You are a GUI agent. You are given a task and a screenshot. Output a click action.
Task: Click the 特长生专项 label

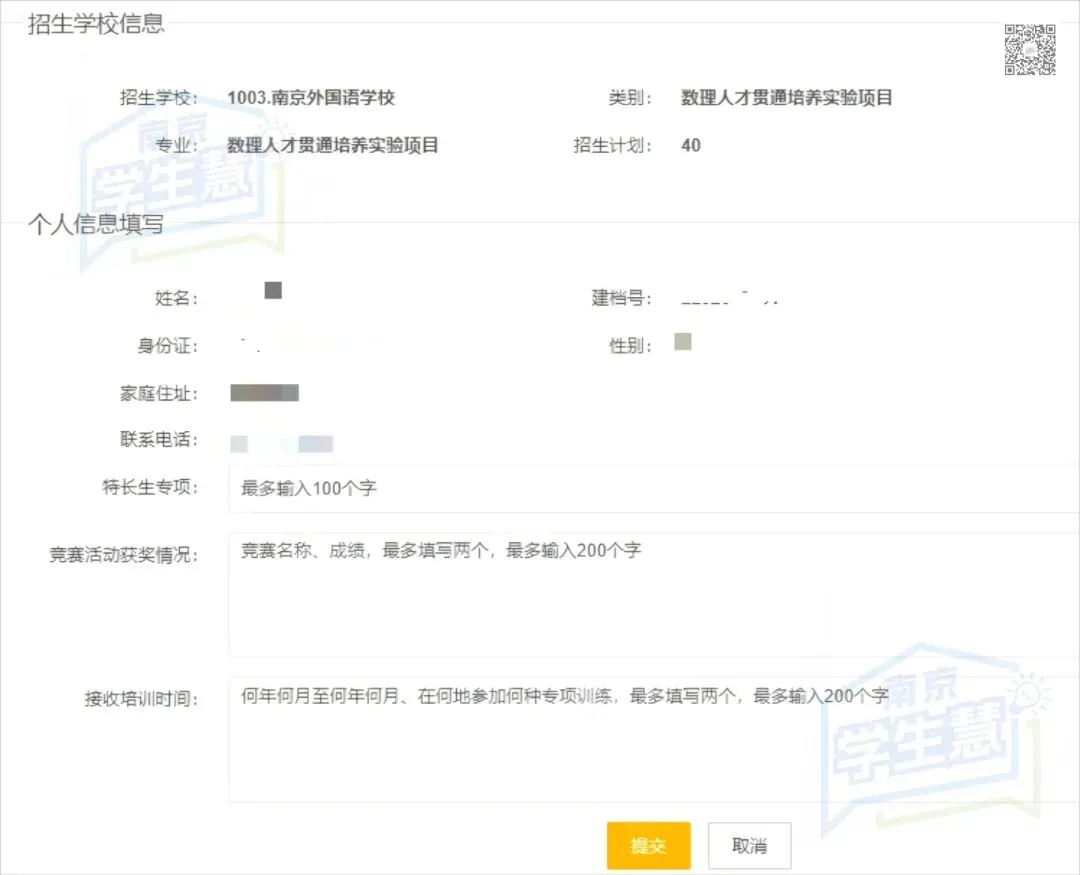149,487
